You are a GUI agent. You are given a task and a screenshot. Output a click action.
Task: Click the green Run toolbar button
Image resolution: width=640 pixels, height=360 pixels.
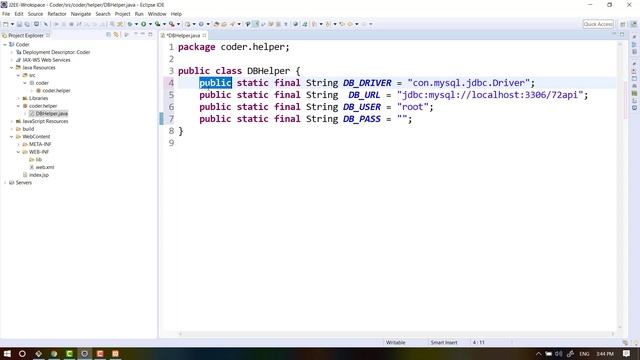click(144, 24)
